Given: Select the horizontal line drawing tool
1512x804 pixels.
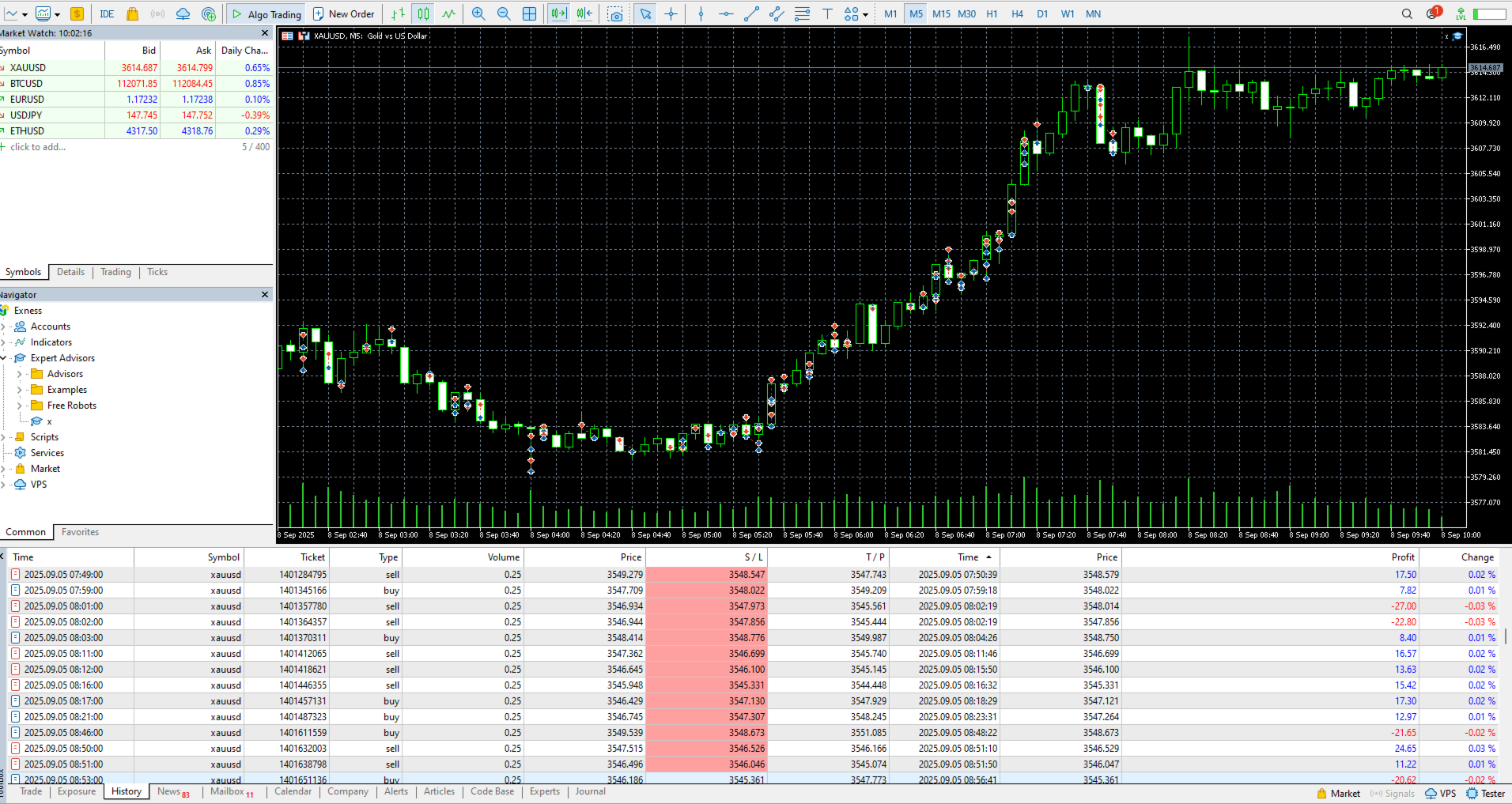Looking at the screenshot, I should [x=726, y=13].
